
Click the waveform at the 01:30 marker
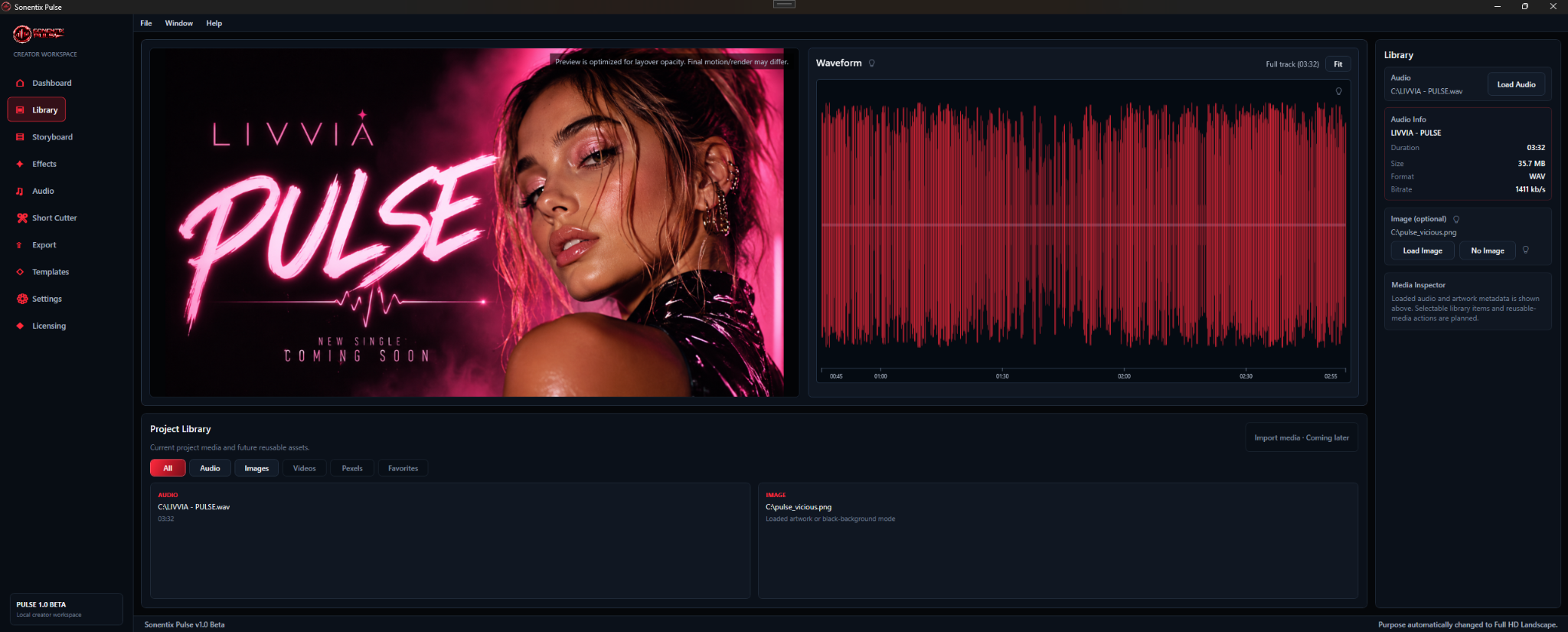click(x=1002, y=376)
